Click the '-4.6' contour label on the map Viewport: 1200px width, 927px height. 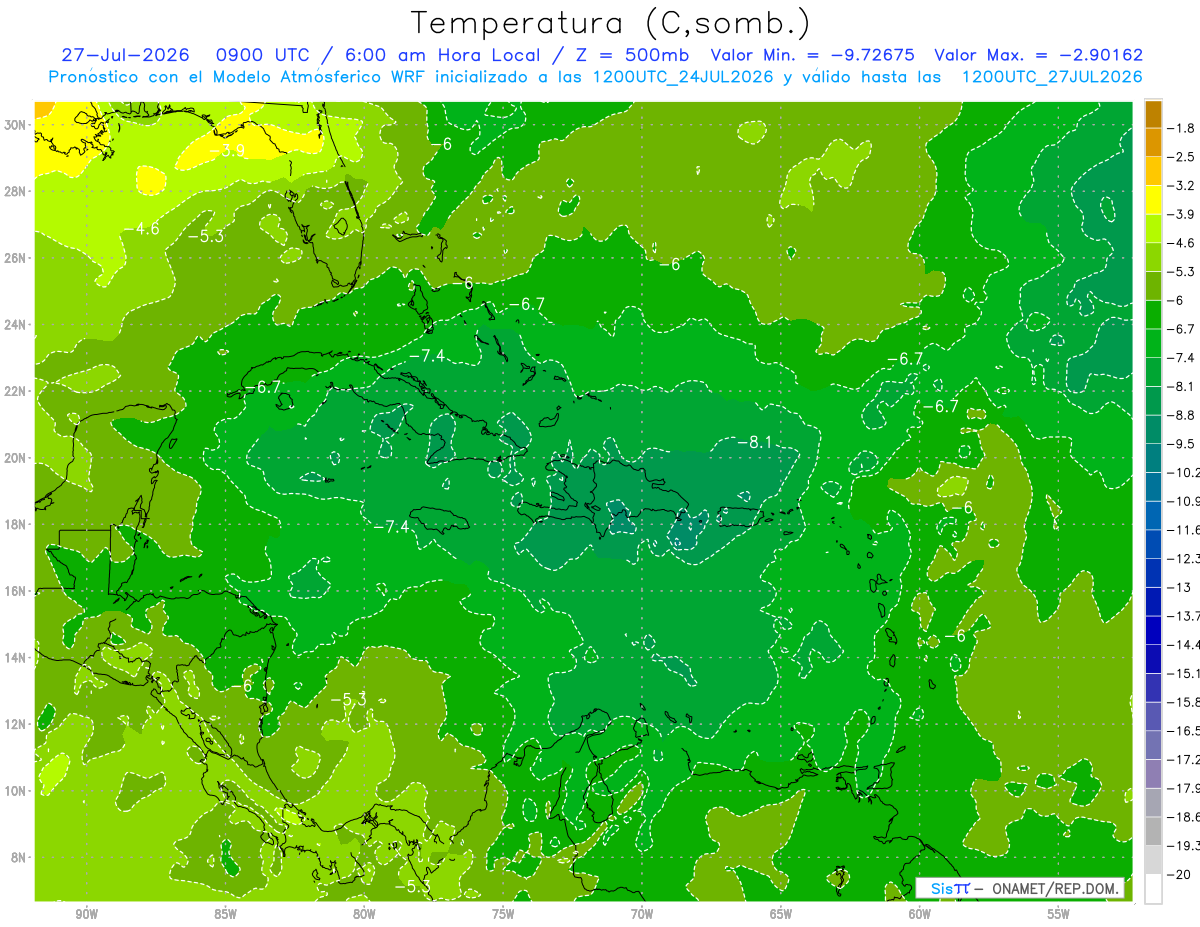pos(141,229)
